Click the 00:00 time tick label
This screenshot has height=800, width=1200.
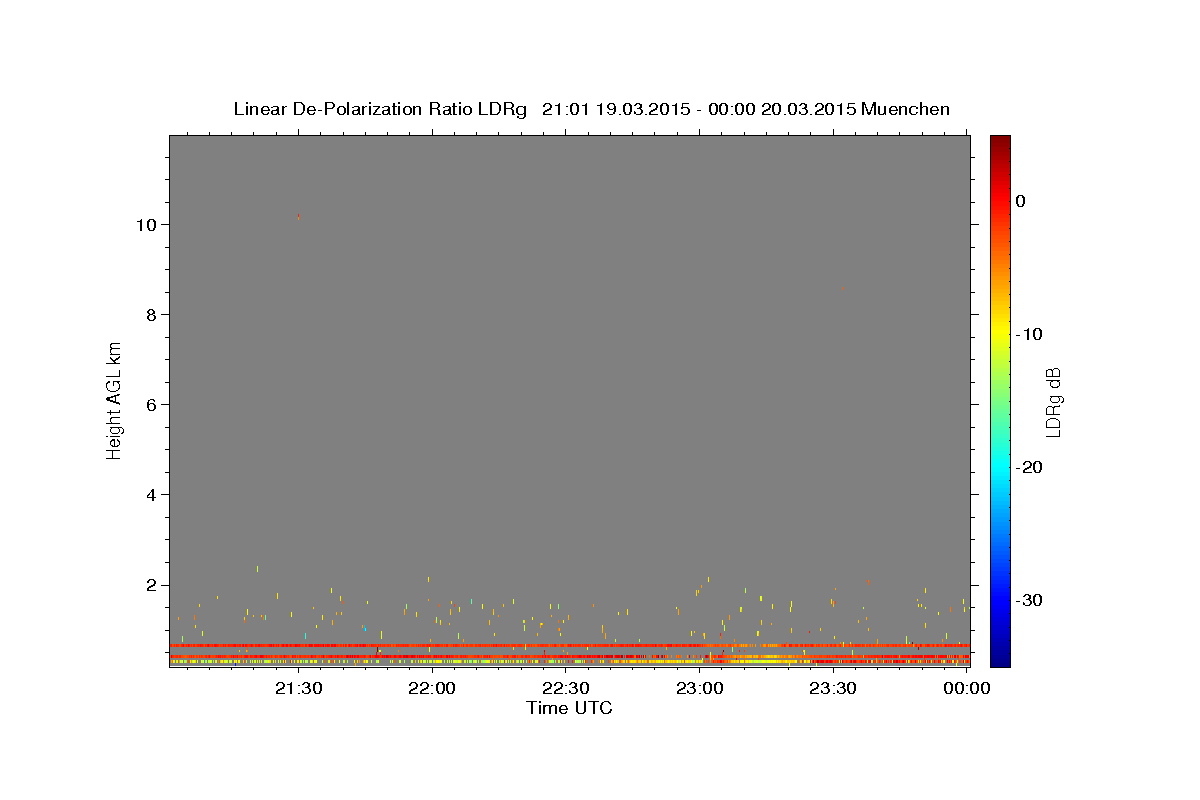coord(966,688)
